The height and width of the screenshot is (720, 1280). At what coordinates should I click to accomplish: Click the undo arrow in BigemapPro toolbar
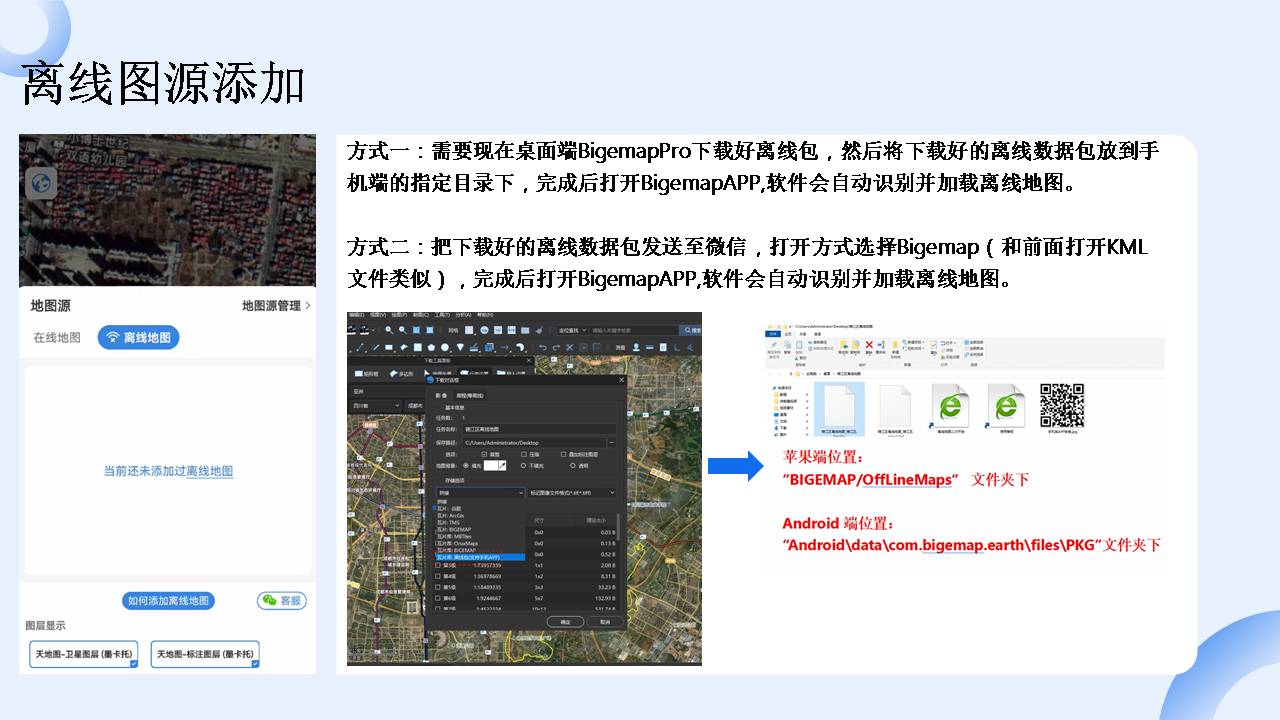tap(543, 347)
